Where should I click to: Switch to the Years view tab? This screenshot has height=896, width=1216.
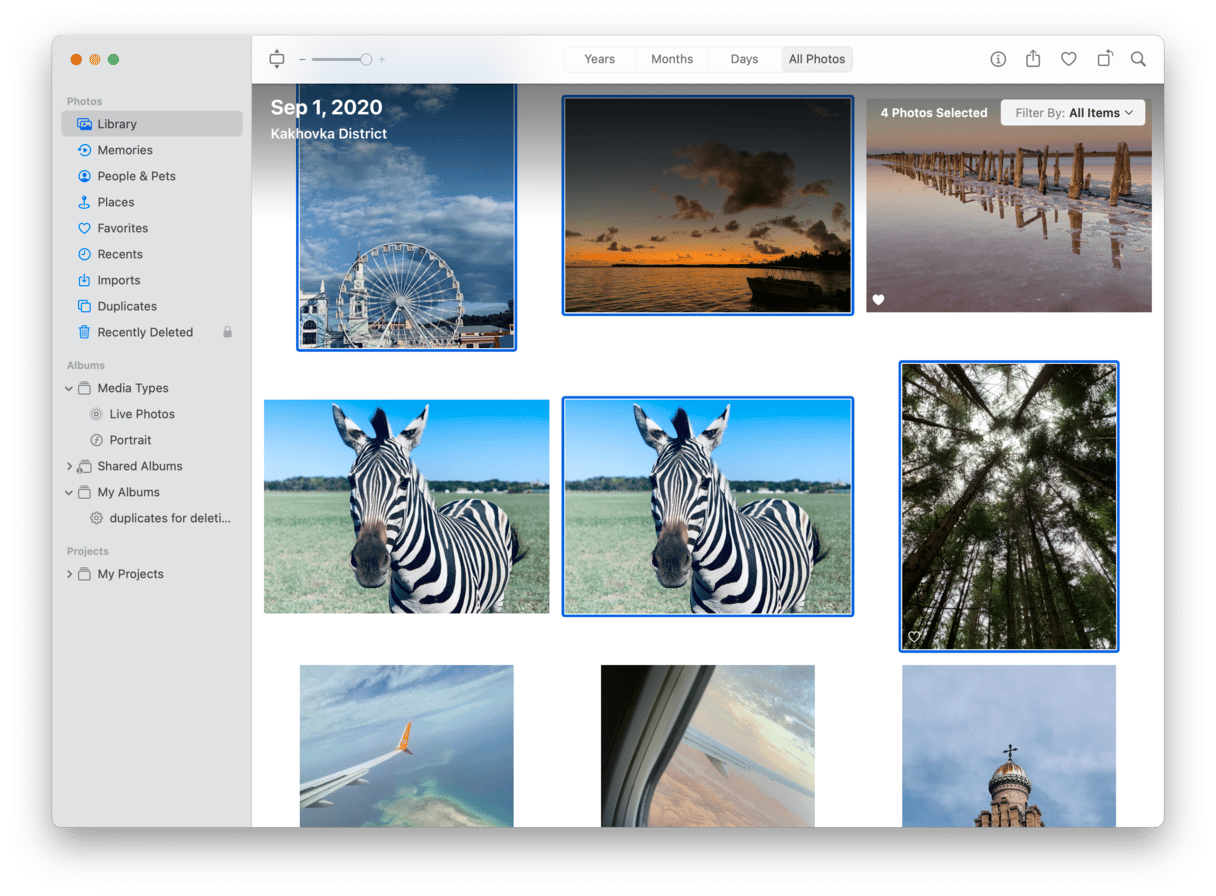pyautogui.click(x=599, y=59)
